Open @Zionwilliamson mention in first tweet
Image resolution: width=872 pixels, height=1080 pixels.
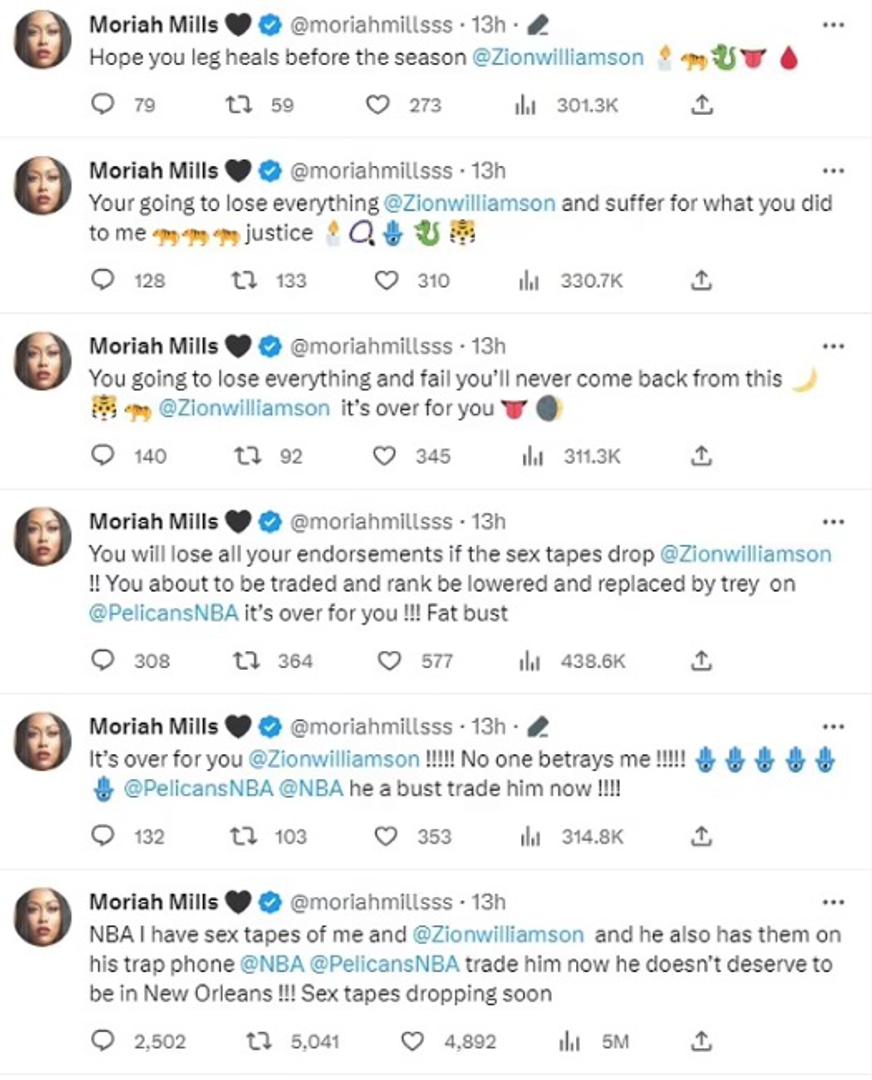point(559,58)
